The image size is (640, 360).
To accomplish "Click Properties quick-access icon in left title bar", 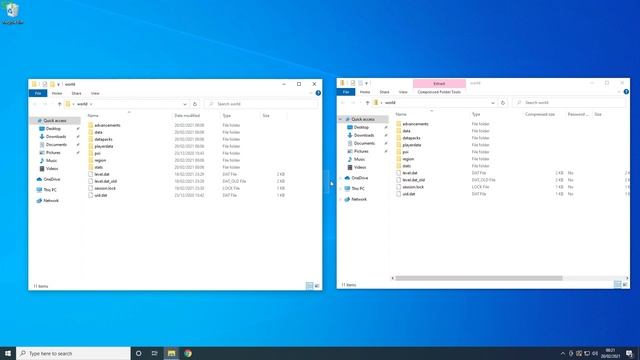I will click(45, 84).
